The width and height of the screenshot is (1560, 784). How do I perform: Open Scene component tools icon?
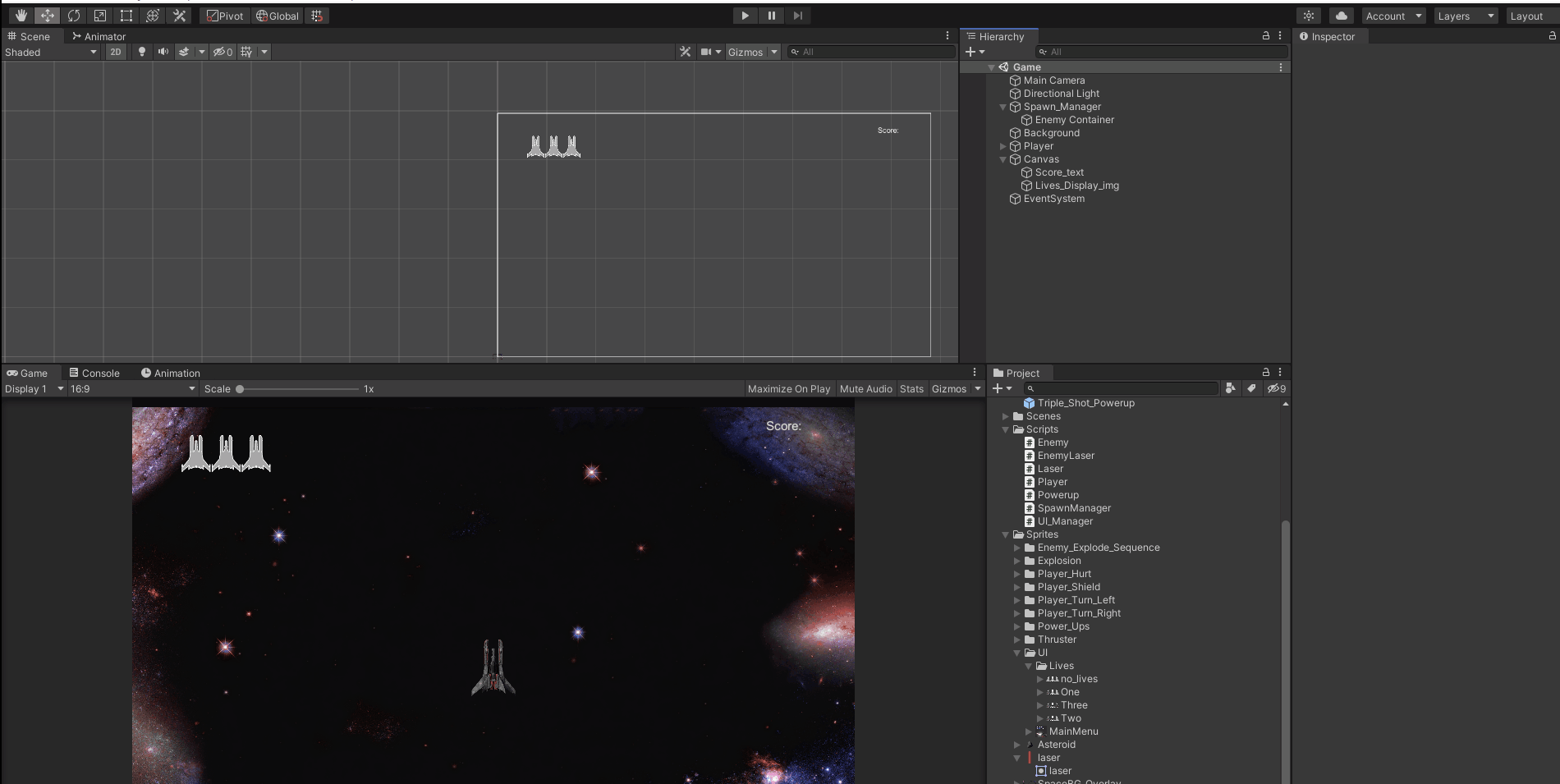(685, 52)
